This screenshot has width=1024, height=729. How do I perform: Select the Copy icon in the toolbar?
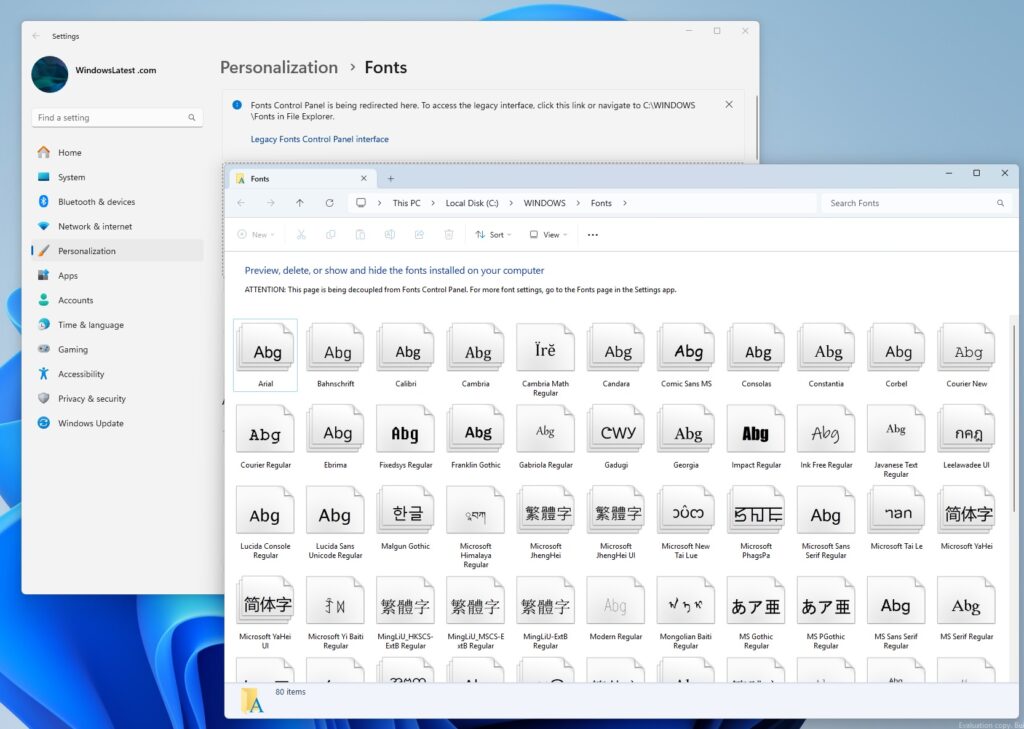click(331, 234)
